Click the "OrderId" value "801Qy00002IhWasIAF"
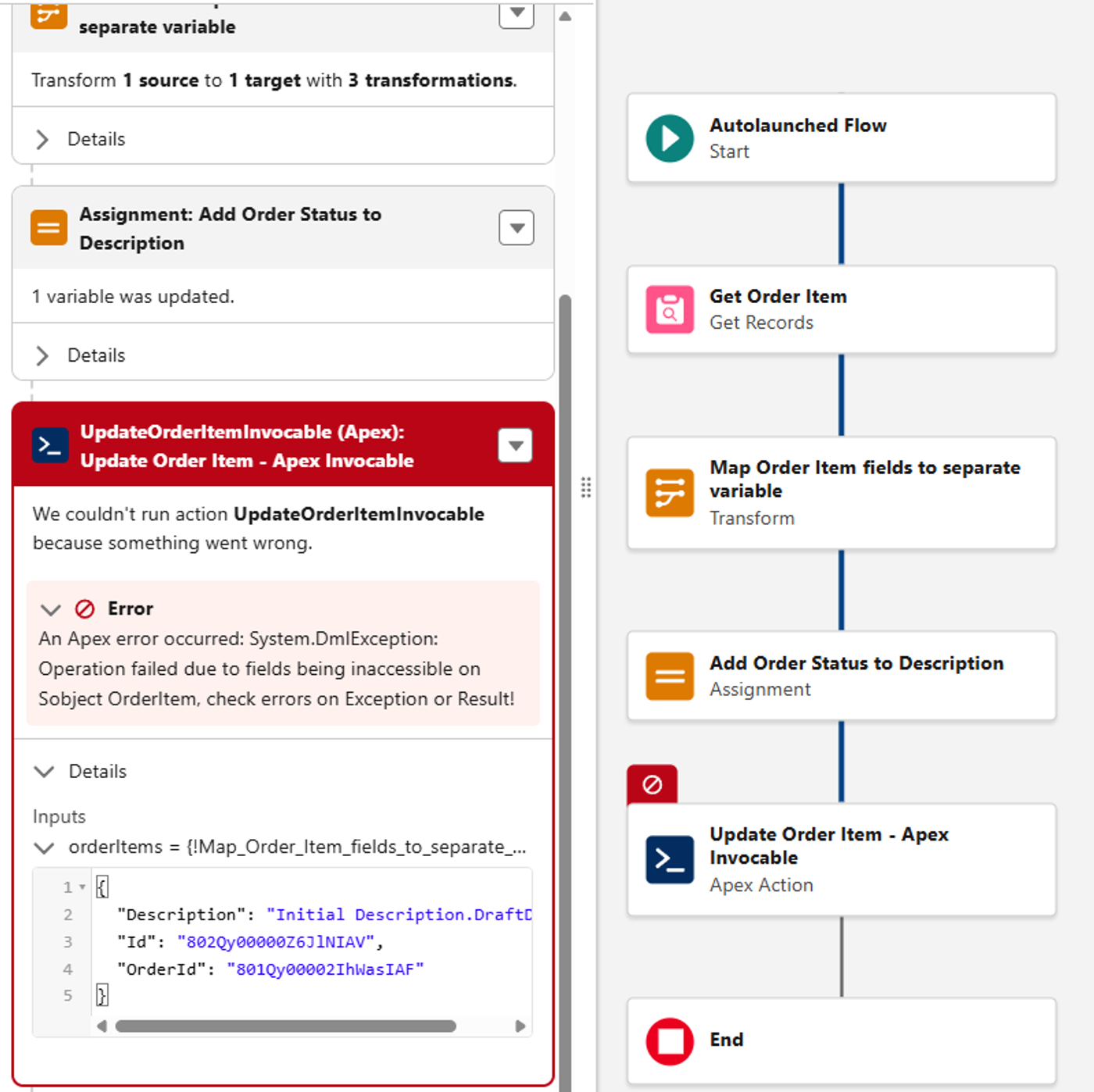 point(325,969)
